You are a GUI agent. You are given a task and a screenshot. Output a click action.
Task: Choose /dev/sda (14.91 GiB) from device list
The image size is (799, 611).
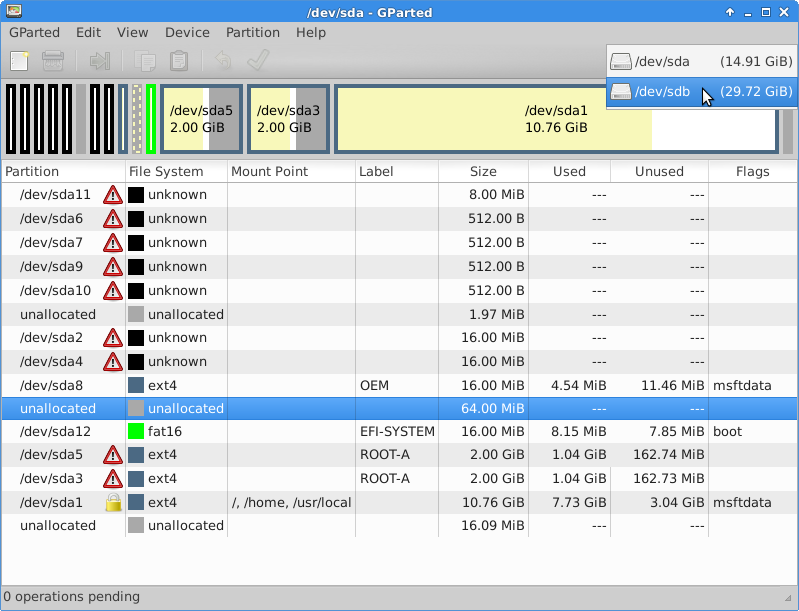point(701,62)
